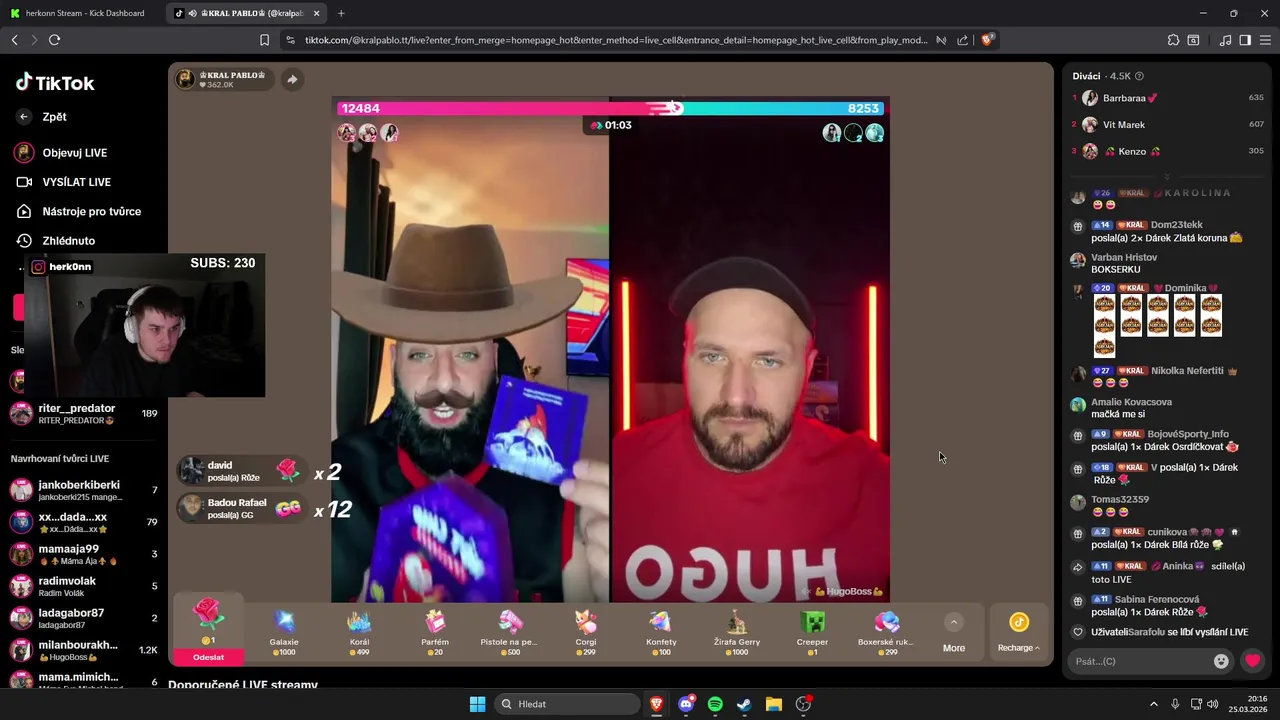The width and height of the screenshot is (1280, 720).
Task: Select the Boxerské rukavice gift
Action: pyautogui.click(x=886, y=632)
